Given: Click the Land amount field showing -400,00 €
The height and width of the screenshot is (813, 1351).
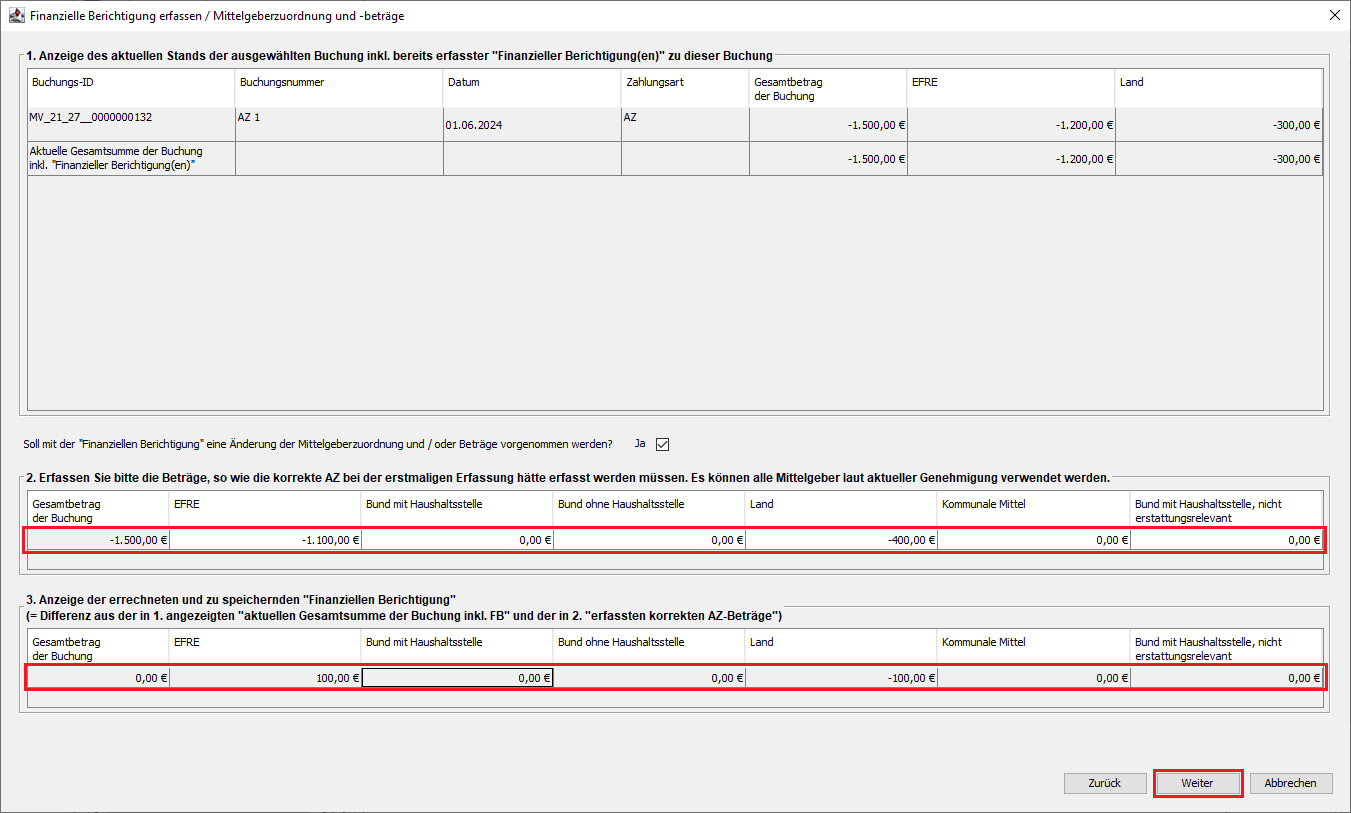Looking at the screenshot, I should [841, 540].
